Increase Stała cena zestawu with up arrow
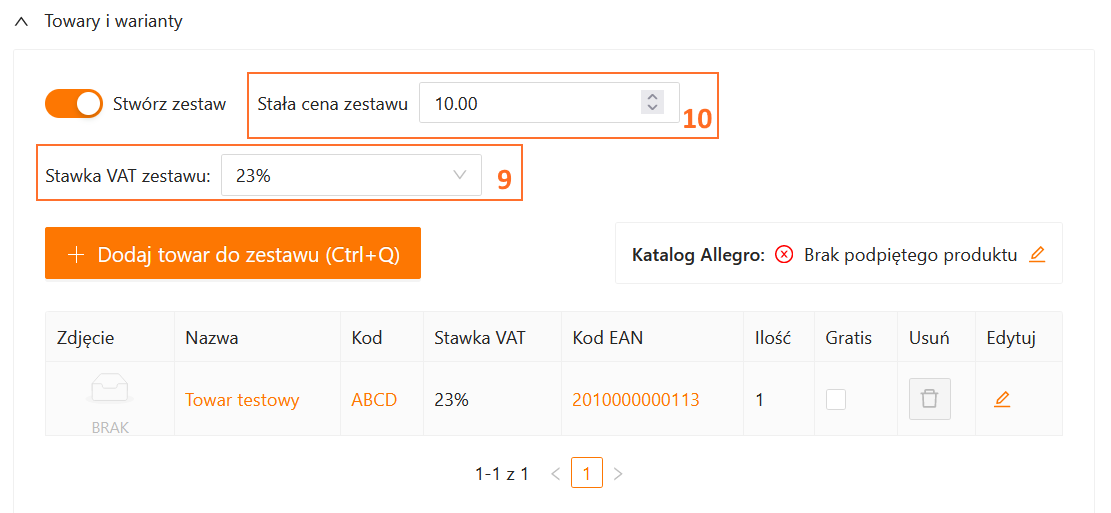The width and height of the screenshot is (1111, 513). click(652, 97)
